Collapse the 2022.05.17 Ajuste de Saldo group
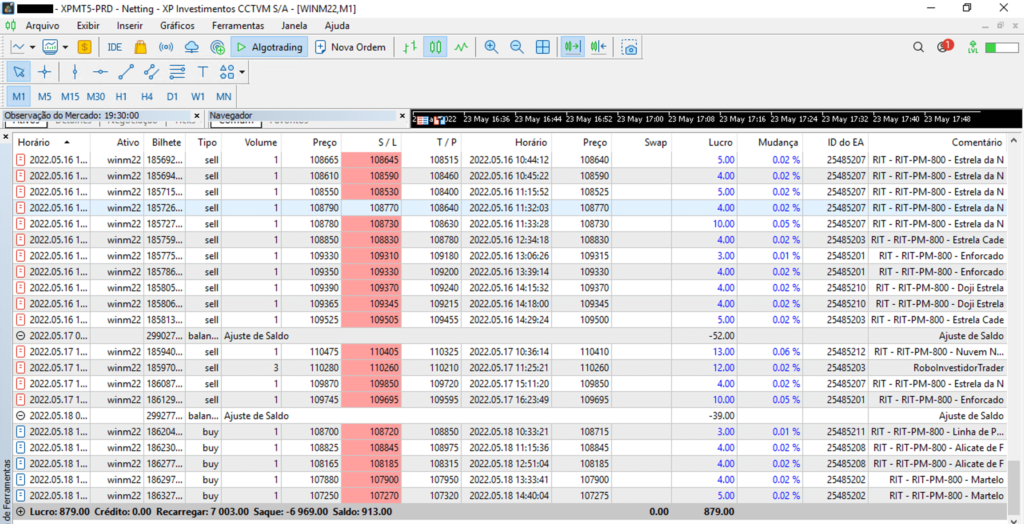The width and height of the screenshot is (1024, 524). [x=21, y=336]
